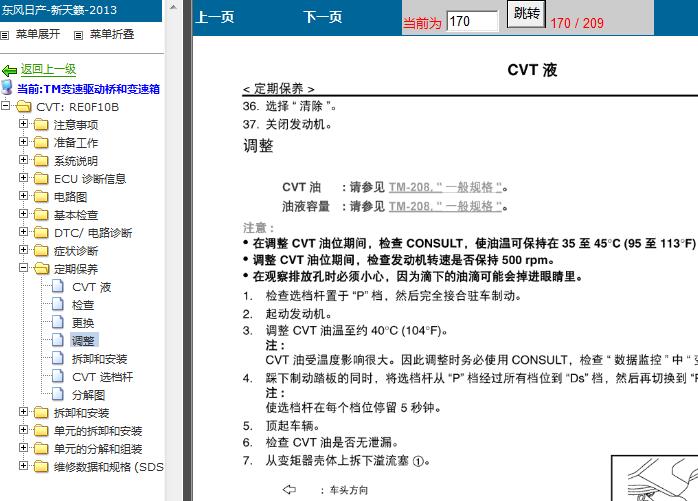Click the 维修数据和规格 (SDS folder label
698x501 pixels.
(109, 467)
